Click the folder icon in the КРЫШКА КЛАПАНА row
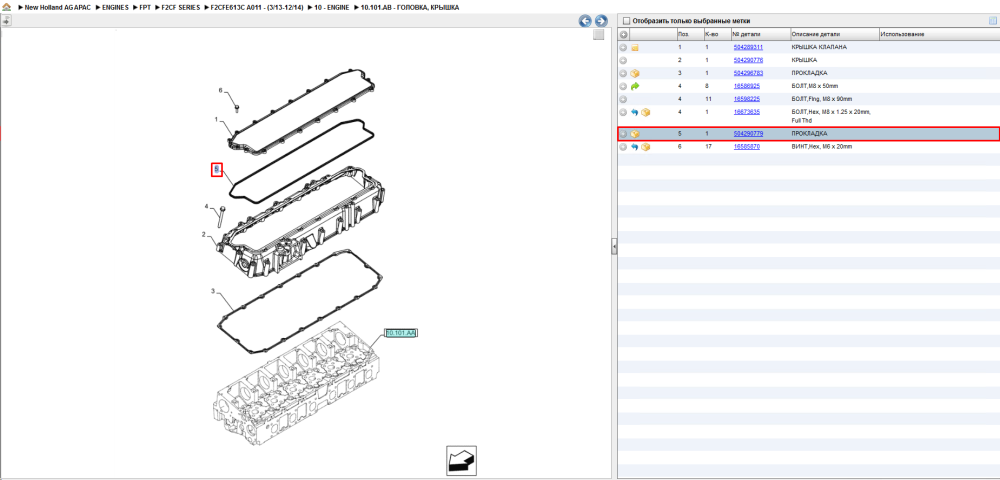 635,48
